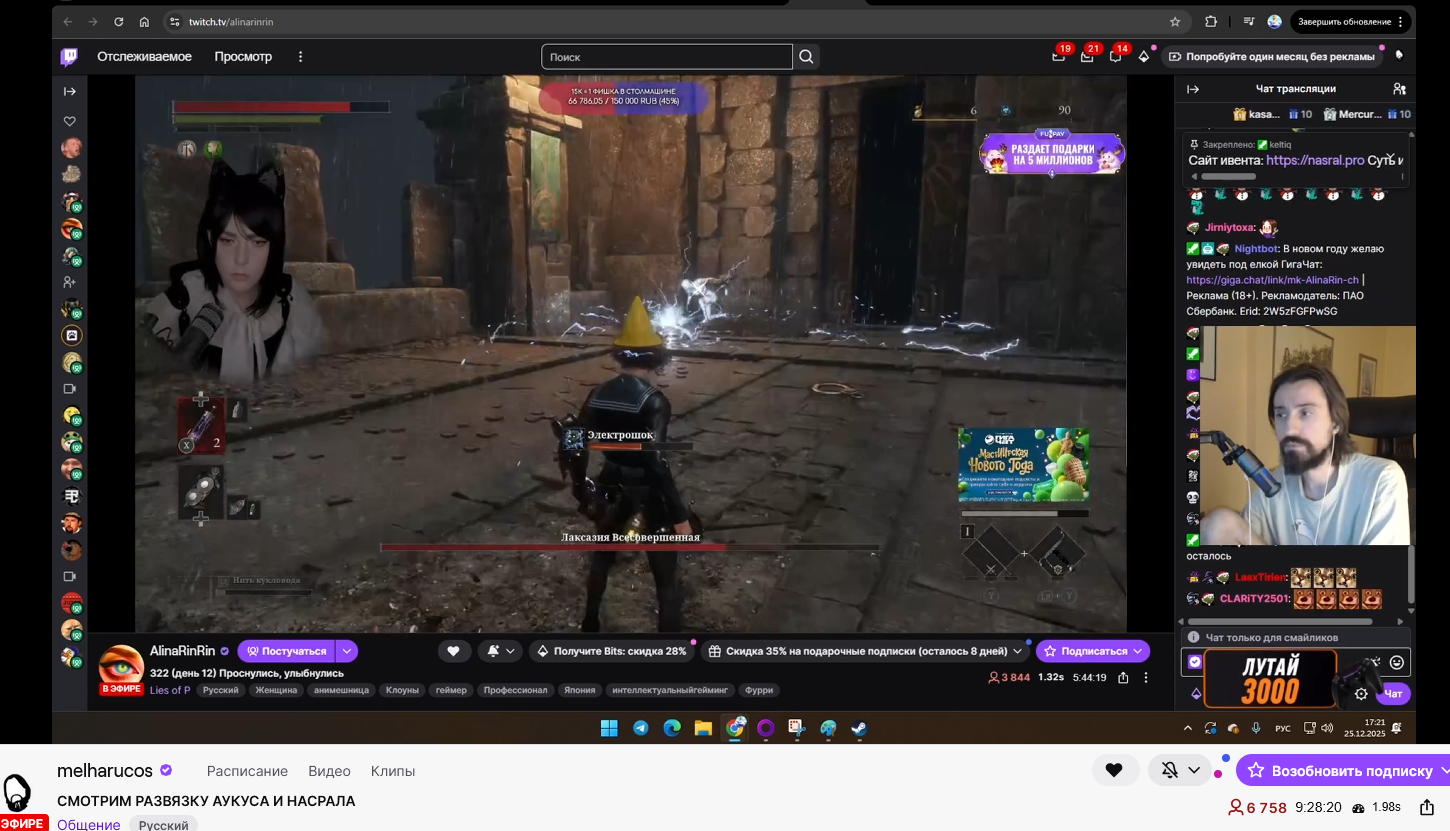Click the browser address bar URL

tap(231, 22)
